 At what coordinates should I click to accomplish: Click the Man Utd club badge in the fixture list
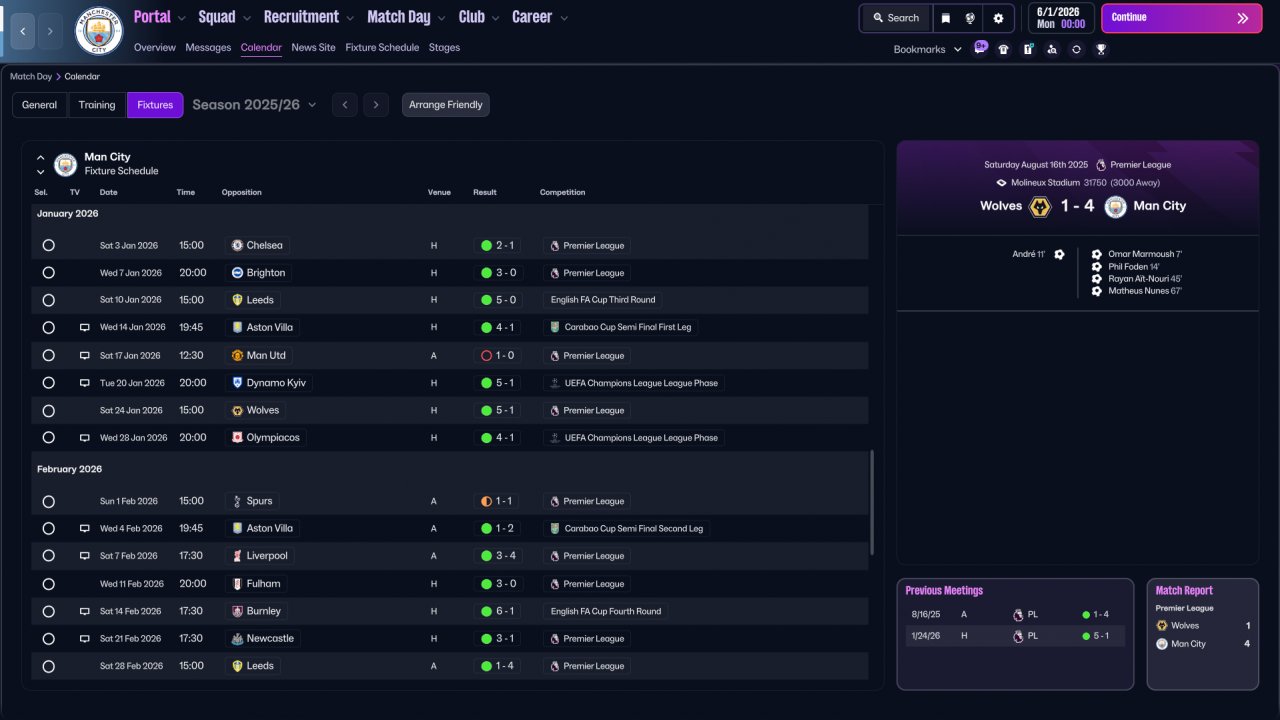(x=237, y=355)
